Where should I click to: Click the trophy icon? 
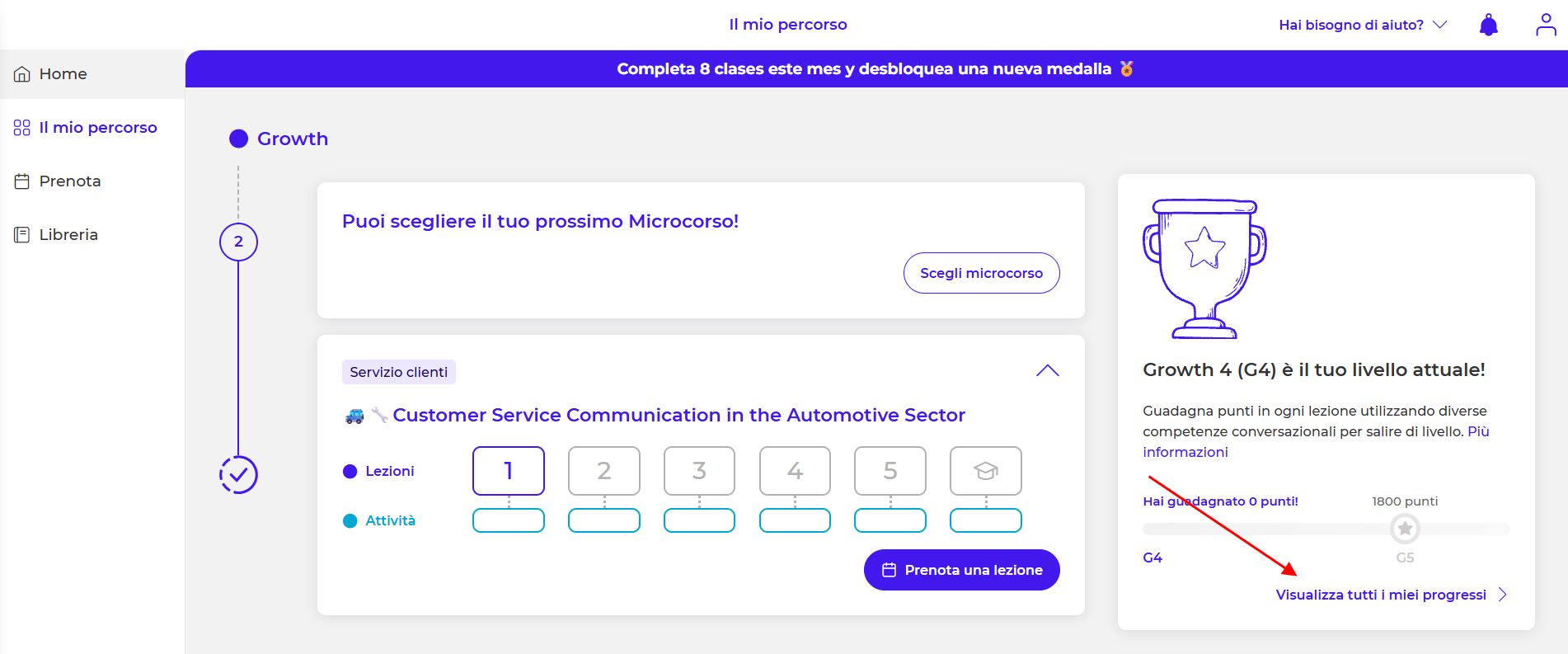coord(1204,268)
